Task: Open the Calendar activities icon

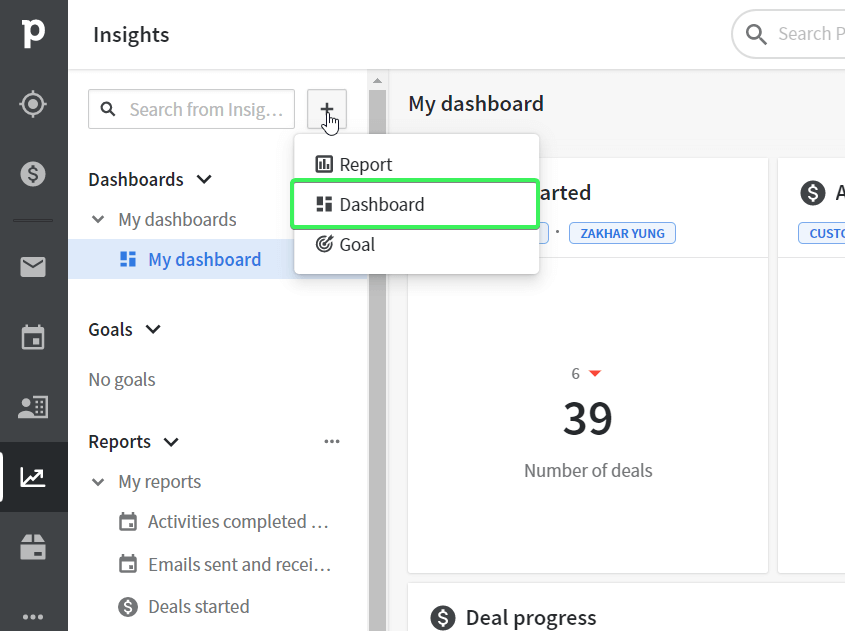Action: [33, 337]
